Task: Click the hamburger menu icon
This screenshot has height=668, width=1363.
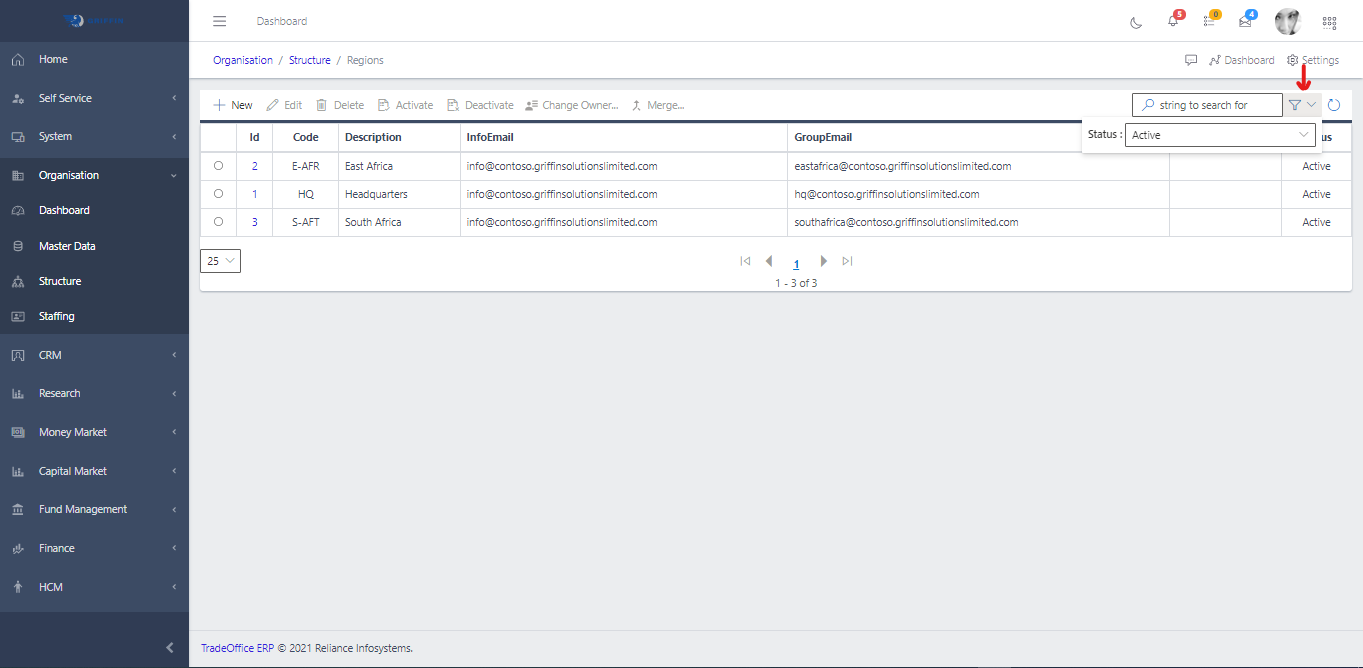Action: click(220, 21)
